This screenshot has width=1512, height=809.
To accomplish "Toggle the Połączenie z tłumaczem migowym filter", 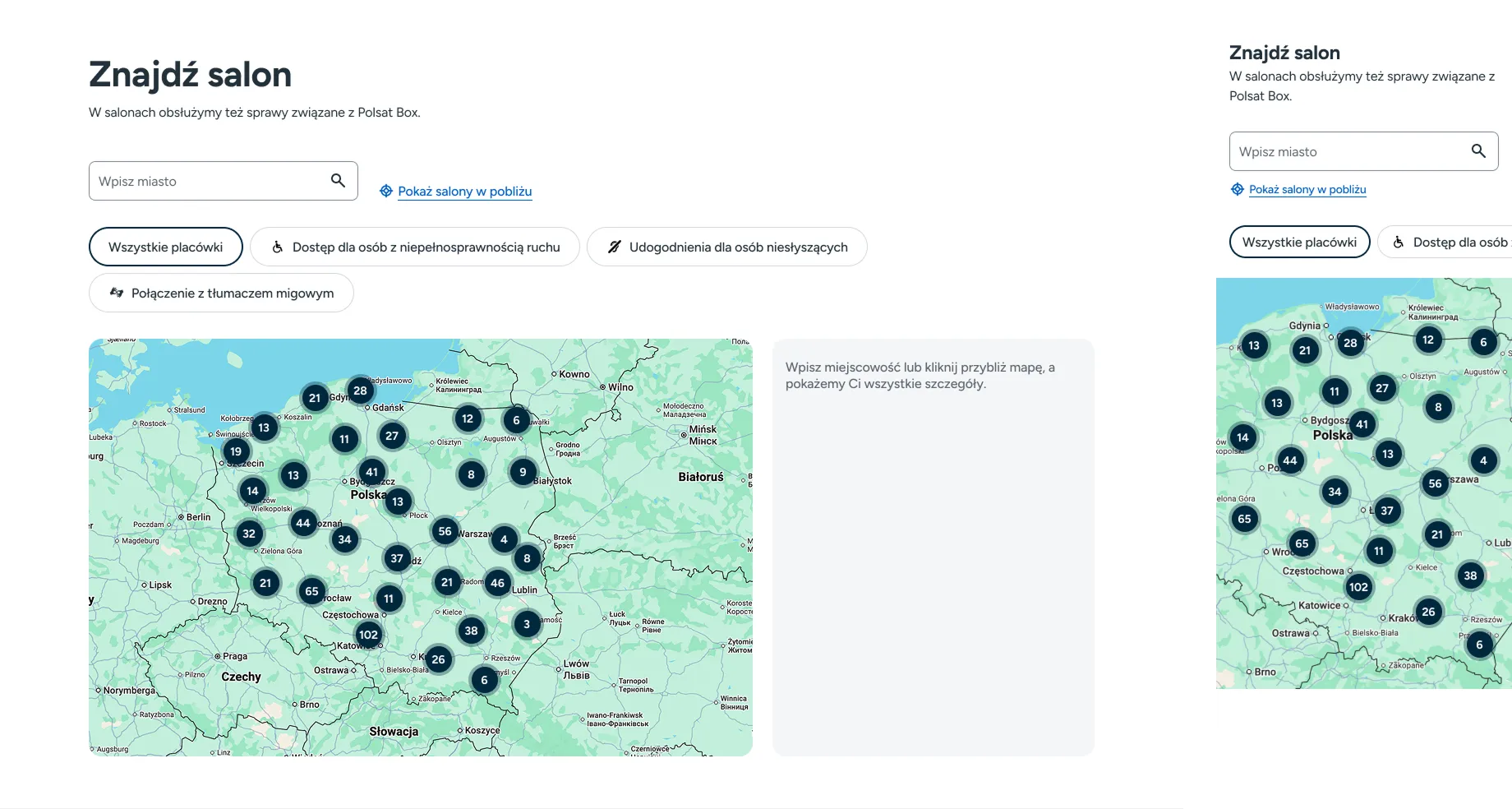I will [220, 293].
